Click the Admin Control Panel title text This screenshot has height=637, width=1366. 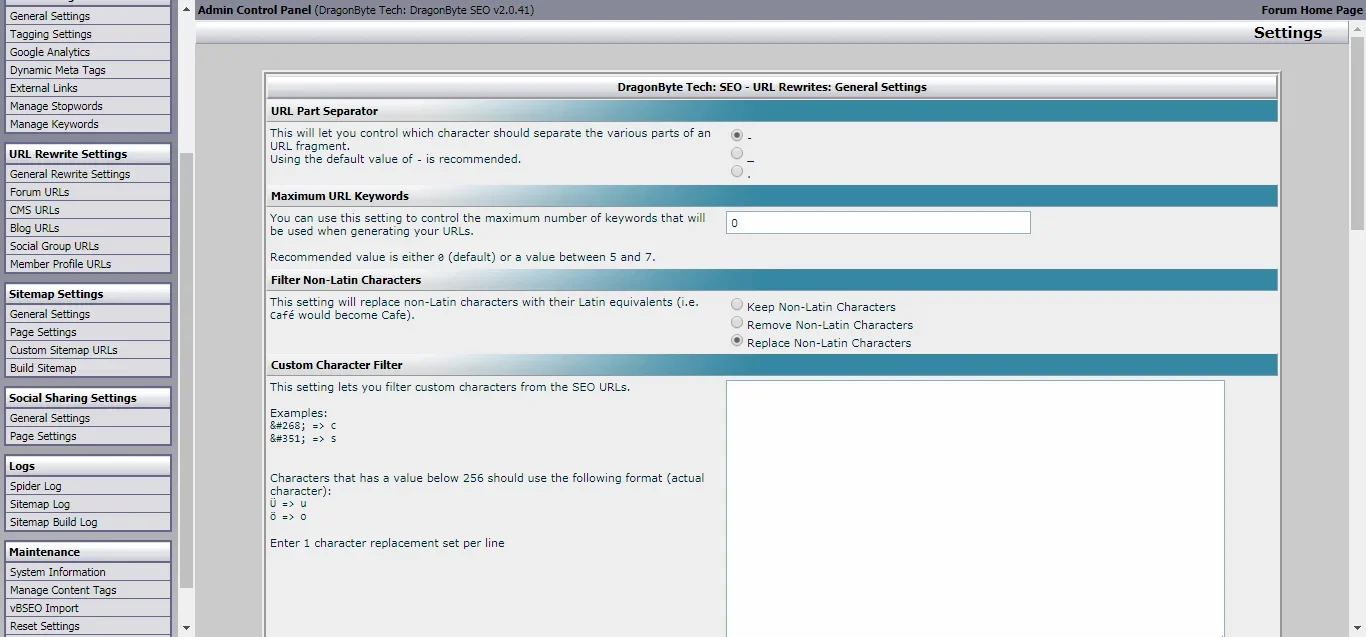(254, 10)
